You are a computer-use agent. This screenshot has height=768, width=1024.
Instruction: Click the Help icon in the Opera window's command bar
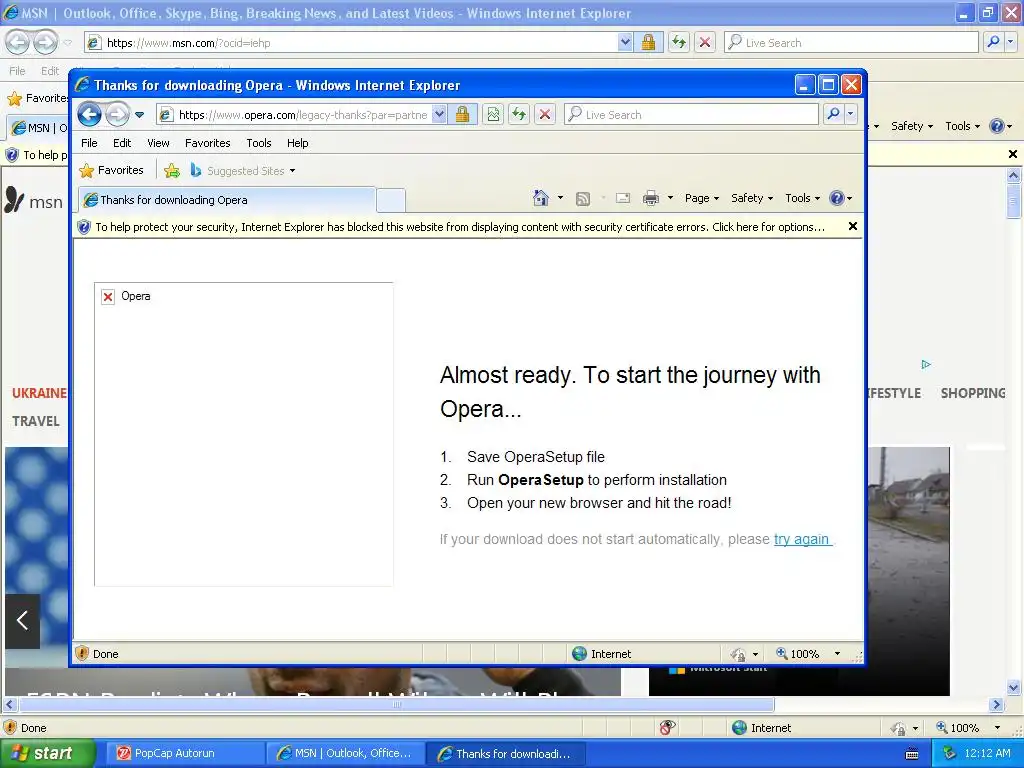click(x=837, y=198)
